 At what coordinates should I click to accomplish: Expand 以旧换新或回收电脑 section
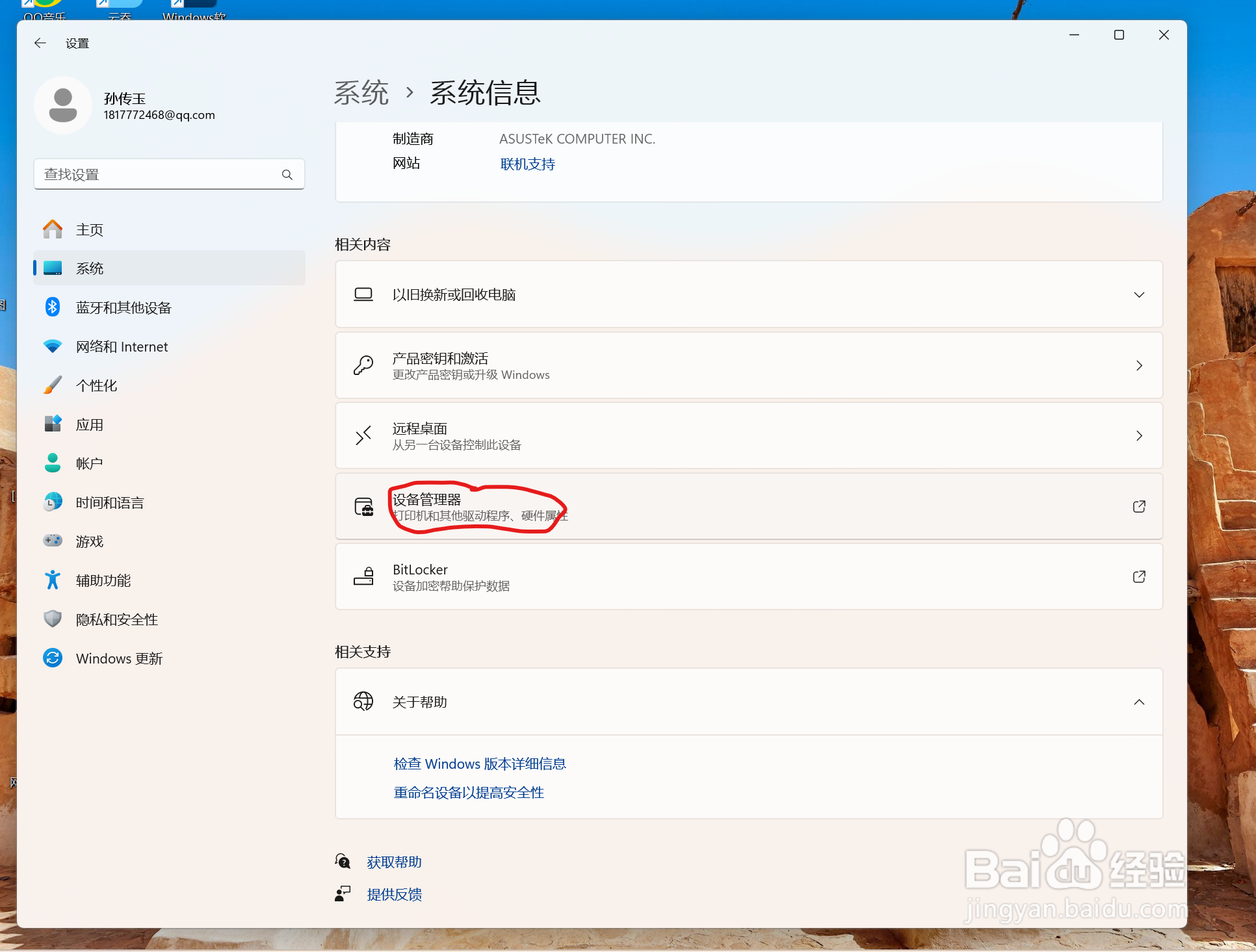[1139, 294]
